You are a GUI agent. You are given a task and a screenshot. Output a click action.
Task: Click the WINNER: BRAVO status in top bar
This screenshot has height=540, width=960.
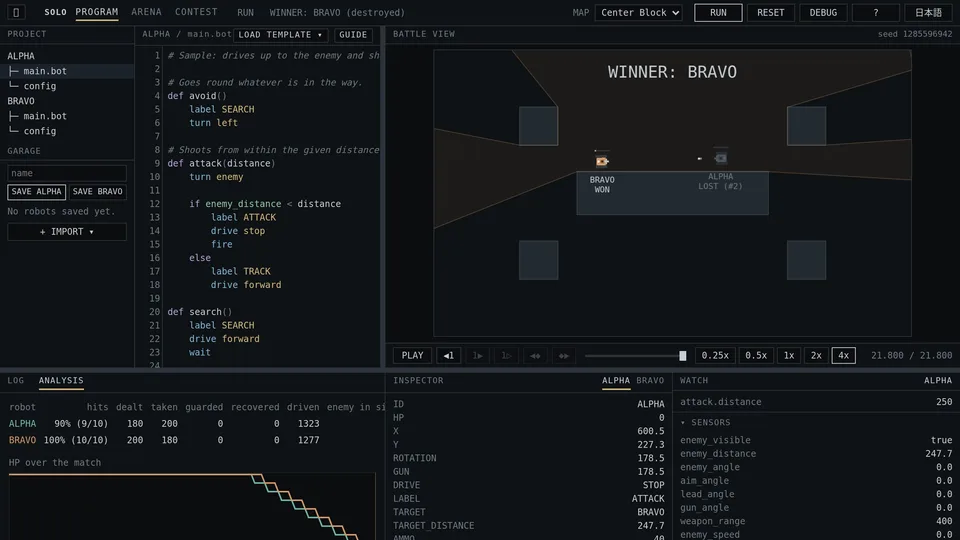point(337,12)
